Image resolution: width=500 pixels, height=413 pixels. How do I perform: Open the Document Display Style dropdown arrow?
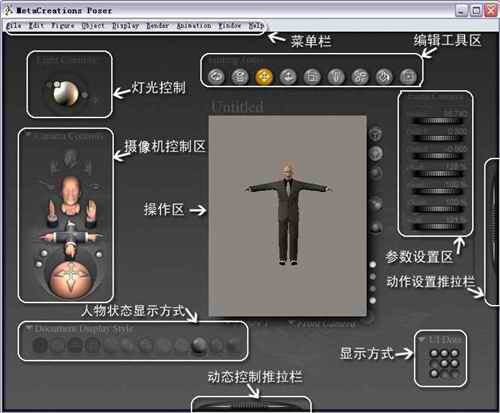point(29,328)
